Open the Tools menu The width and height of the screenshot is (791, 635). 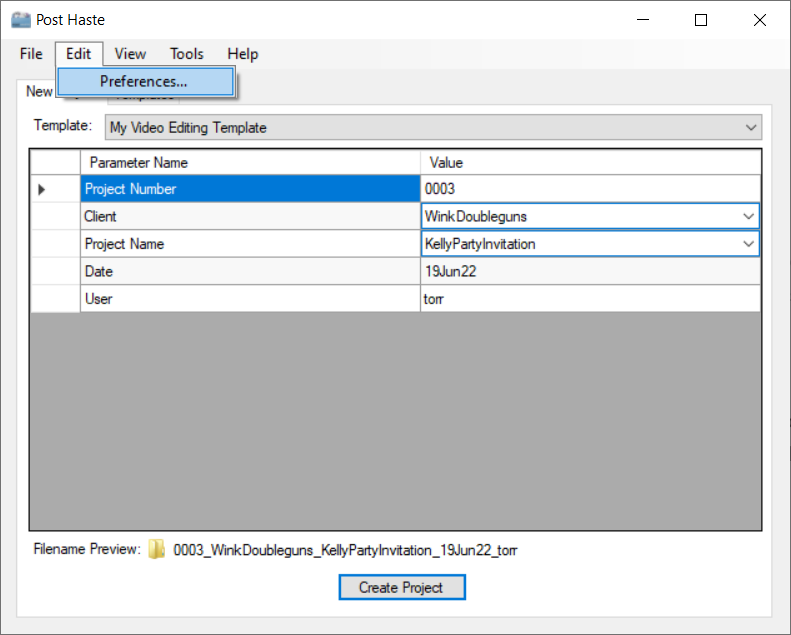click(x=186, y=54)
